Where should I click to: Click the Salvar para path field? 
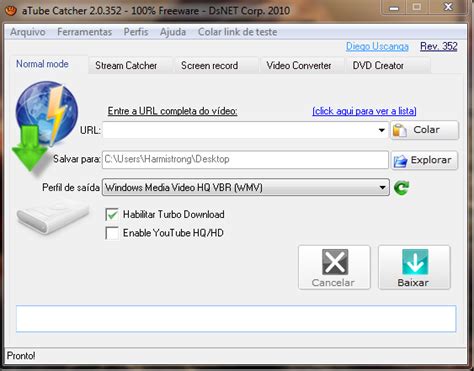tap(245, 159)
